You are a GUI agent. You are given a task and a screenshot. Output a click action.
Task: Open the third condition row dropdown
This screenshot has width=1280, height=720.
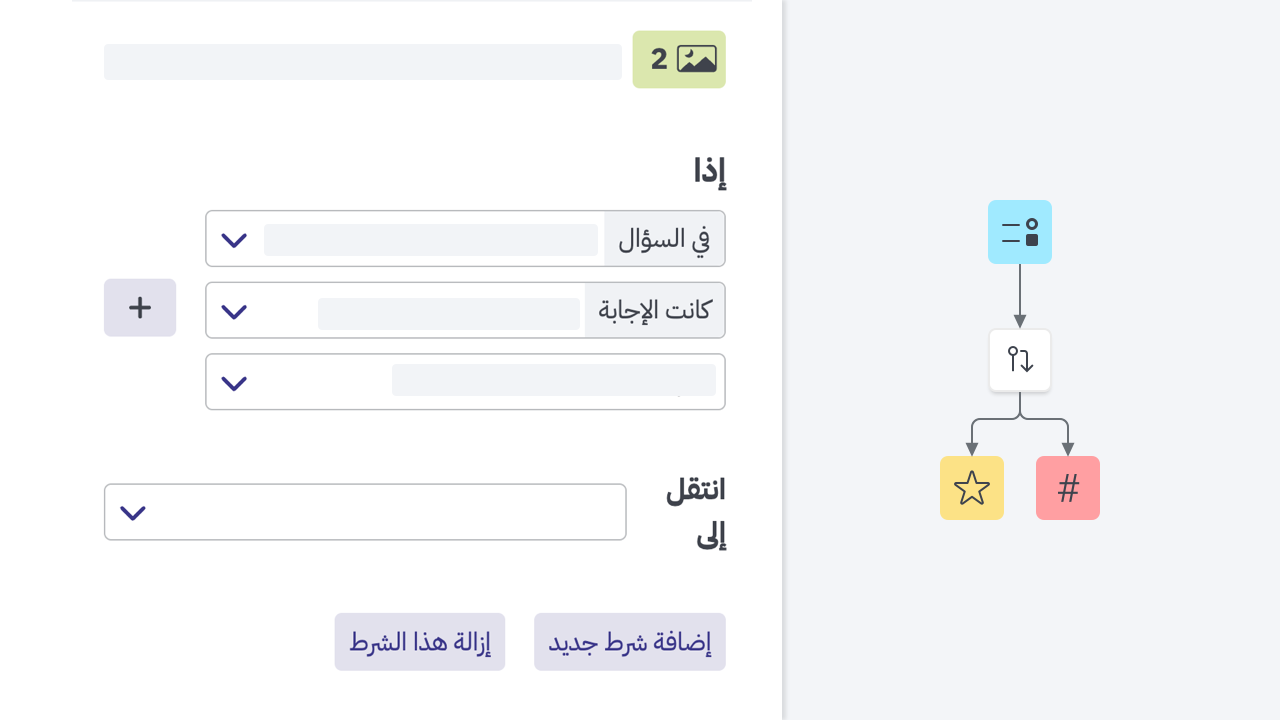click(234, 381)
